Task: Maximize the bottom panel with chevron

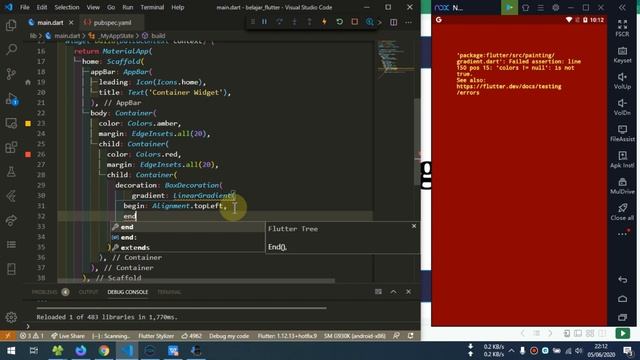Action: (393, 292)
